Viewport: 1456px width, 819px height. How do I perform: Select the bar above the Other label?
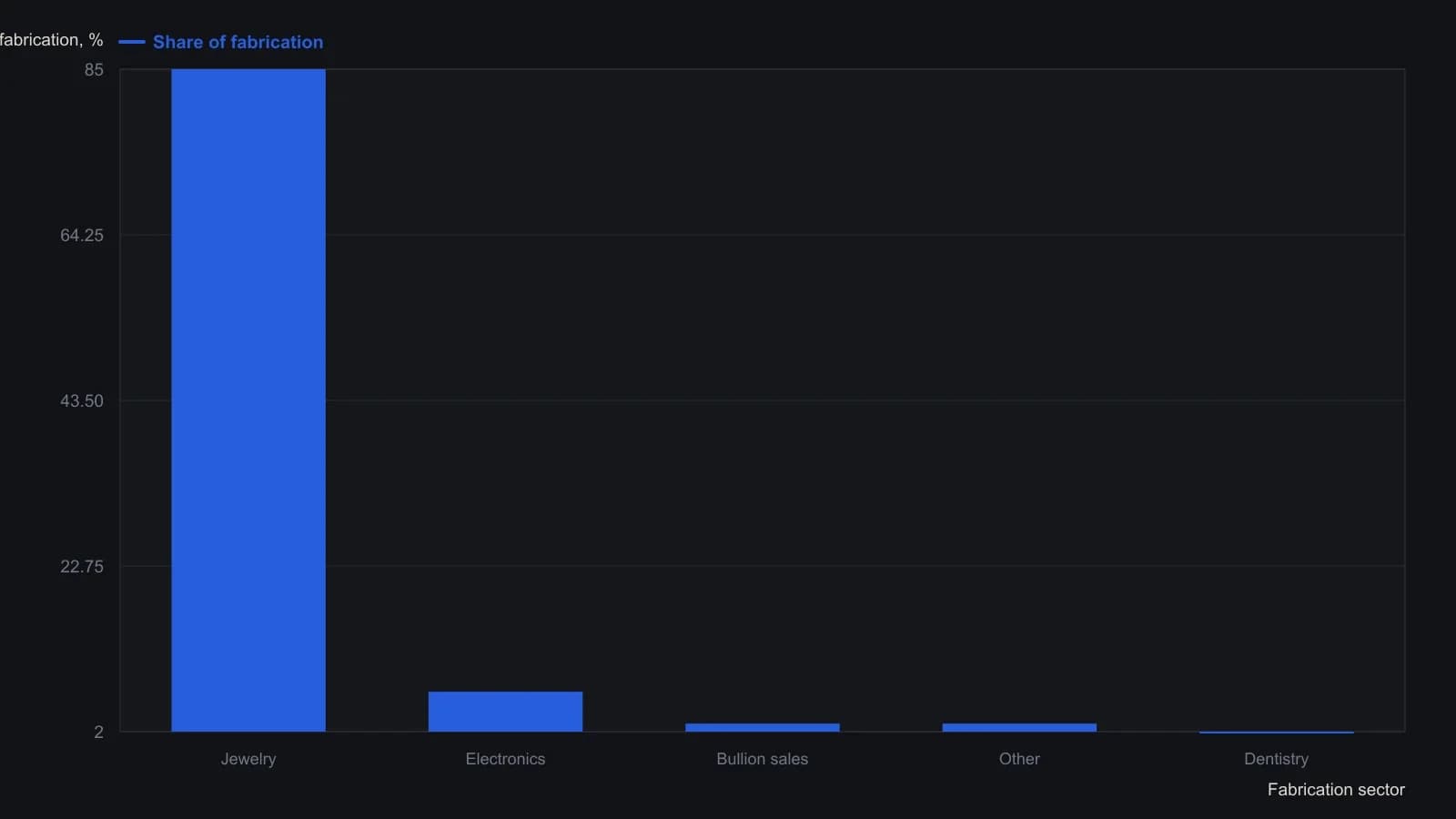click(x=1019, y=727)
